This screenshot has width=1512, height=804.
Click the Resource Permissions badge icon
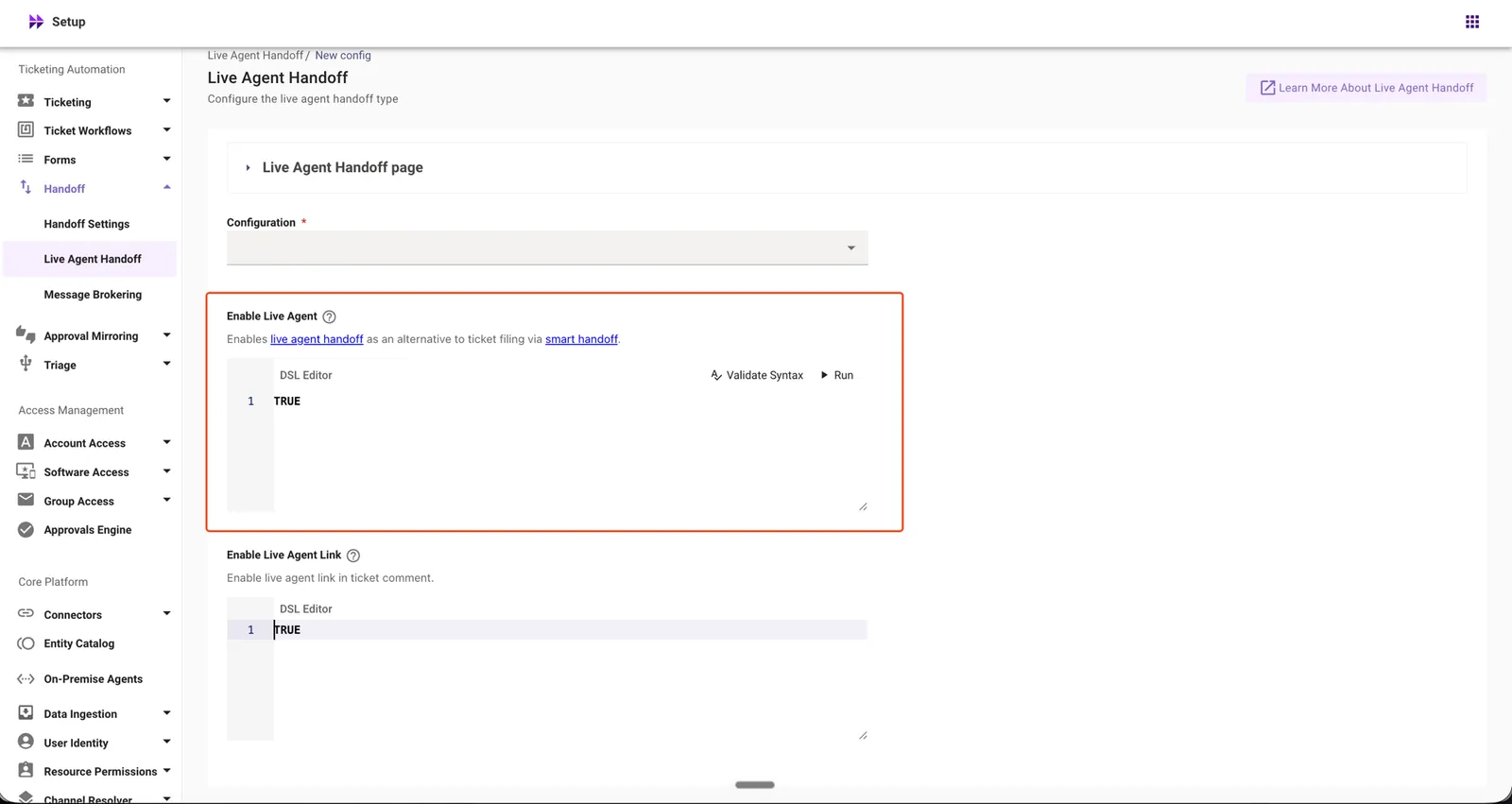26,770
